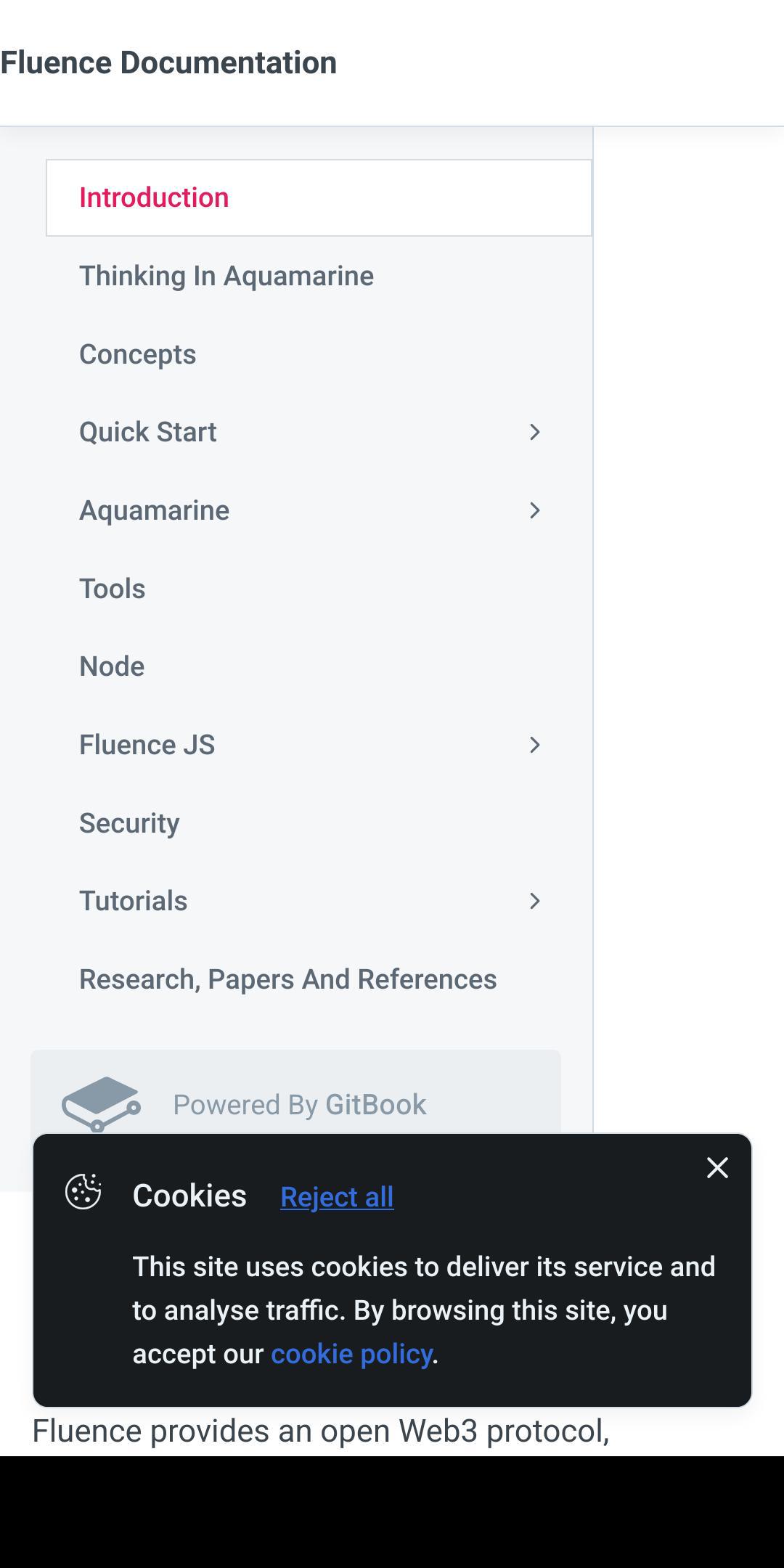Dismiss the cookie notice with the X

pyautogui.click(x=716, y=1168)
